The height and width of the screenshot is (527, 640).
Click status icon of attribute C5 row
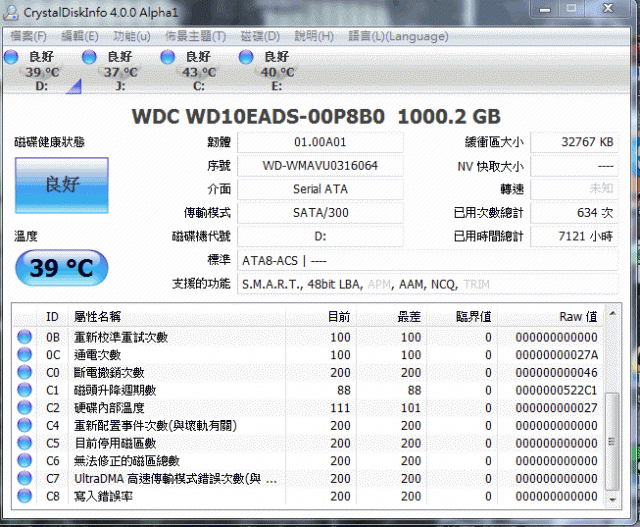click(24, 443)
